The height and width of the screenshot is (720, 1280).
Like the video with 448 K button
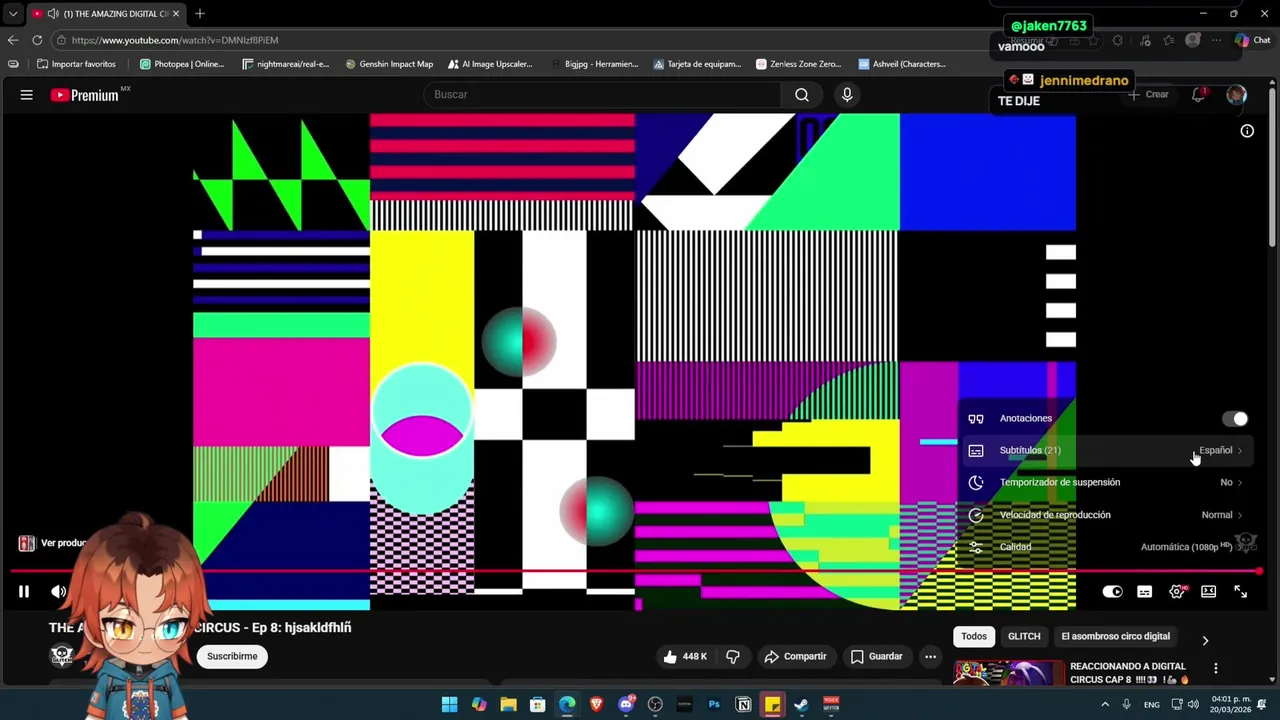684,657
